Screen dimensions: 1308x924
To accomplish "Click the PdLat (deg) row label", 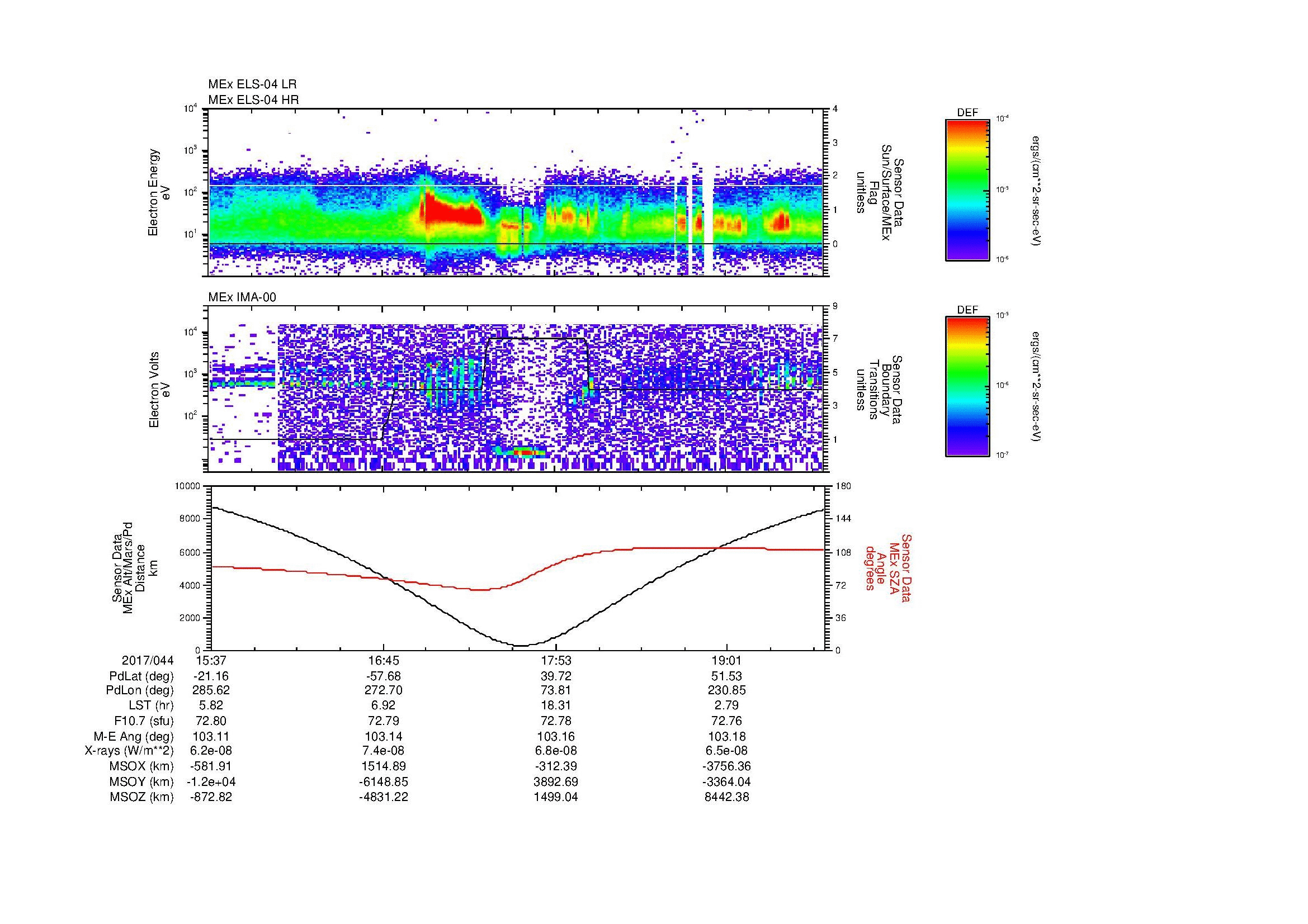I will pyautogui.click(x=141, y=676).
